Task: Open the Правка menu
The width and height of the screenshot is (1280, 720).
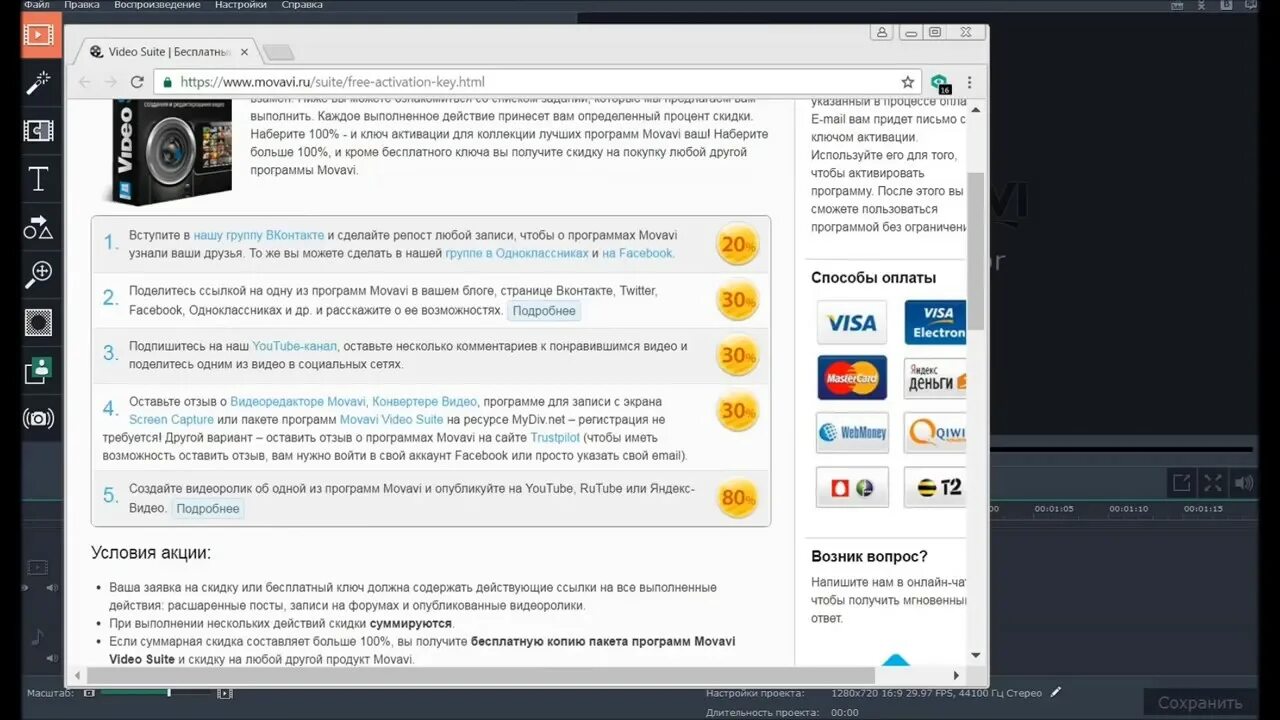Action: 82,5
